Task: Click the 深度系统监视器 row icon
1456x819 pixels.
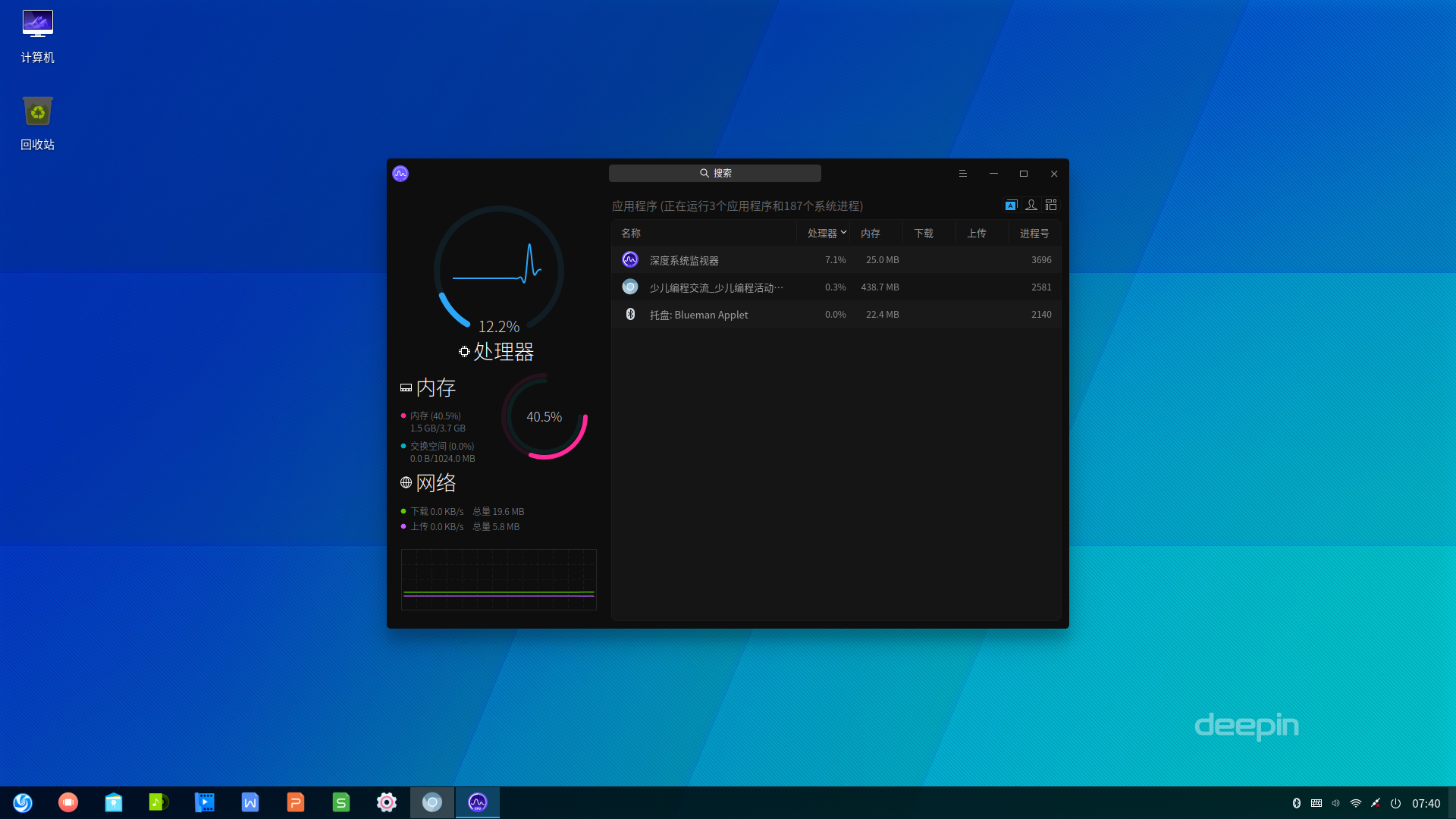Action: pyautogui.click(x=630, y=260)
